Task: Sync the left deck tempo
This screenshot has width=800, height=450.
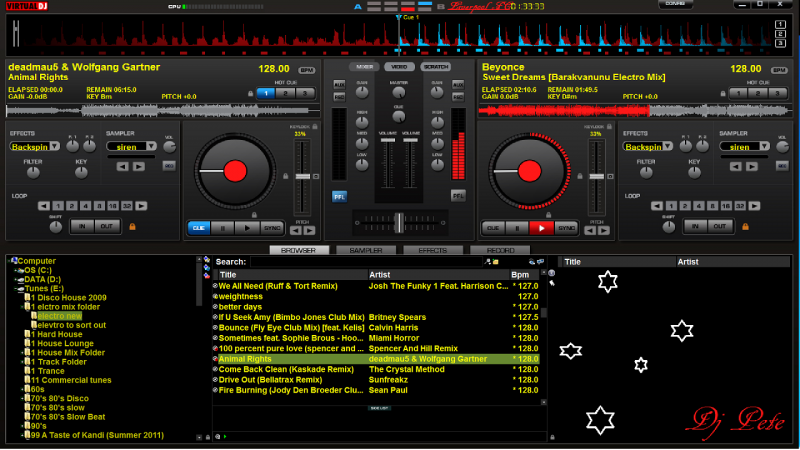Action: pyautogui.click(x=272, y=228)
